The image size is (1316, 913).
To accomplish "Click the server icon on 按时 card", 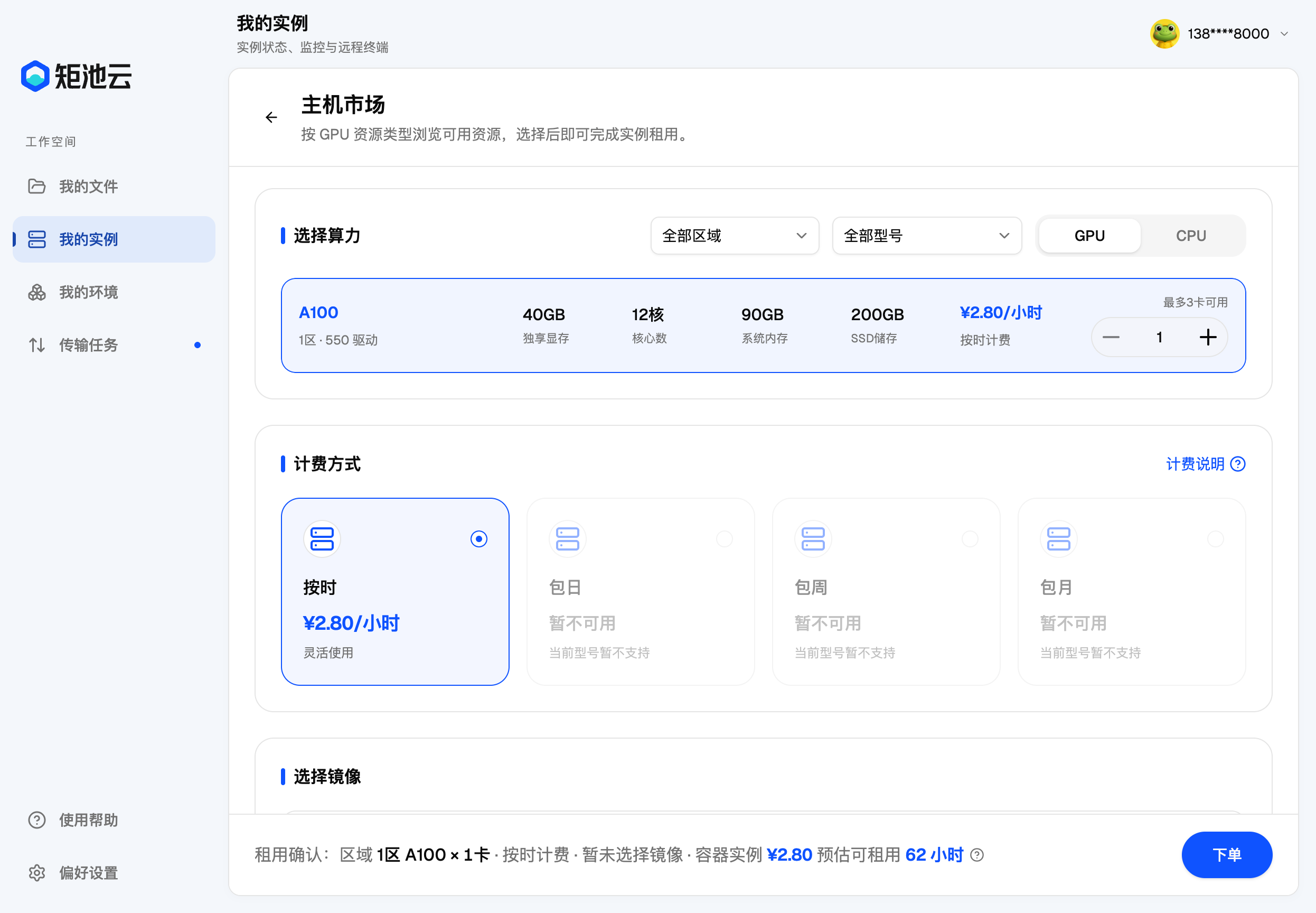I will [322, 539].
